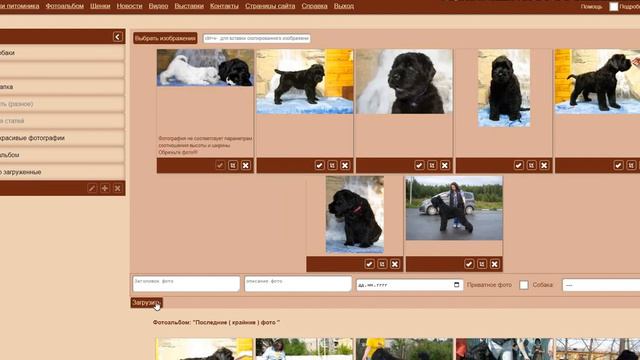
Task: Go to the Щенки menu item
Action: pyautogui.click(x=100, y=6)
